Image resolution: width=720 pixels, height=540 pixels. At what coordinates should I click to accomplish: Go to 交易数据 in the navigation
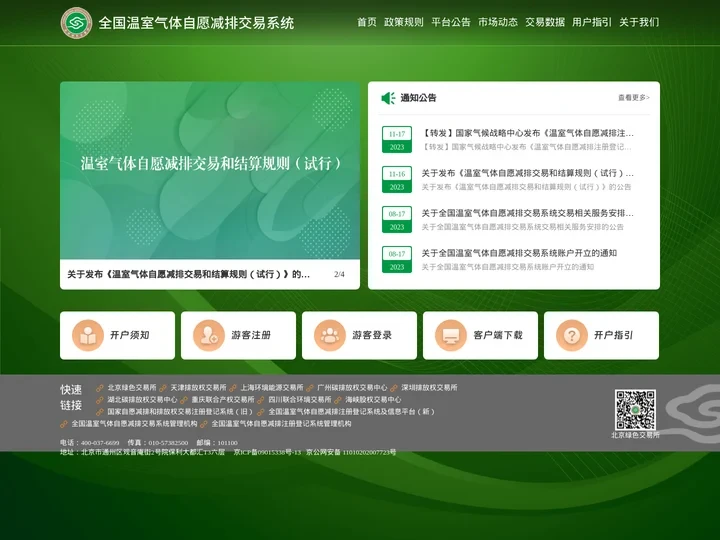click(545, 22)
